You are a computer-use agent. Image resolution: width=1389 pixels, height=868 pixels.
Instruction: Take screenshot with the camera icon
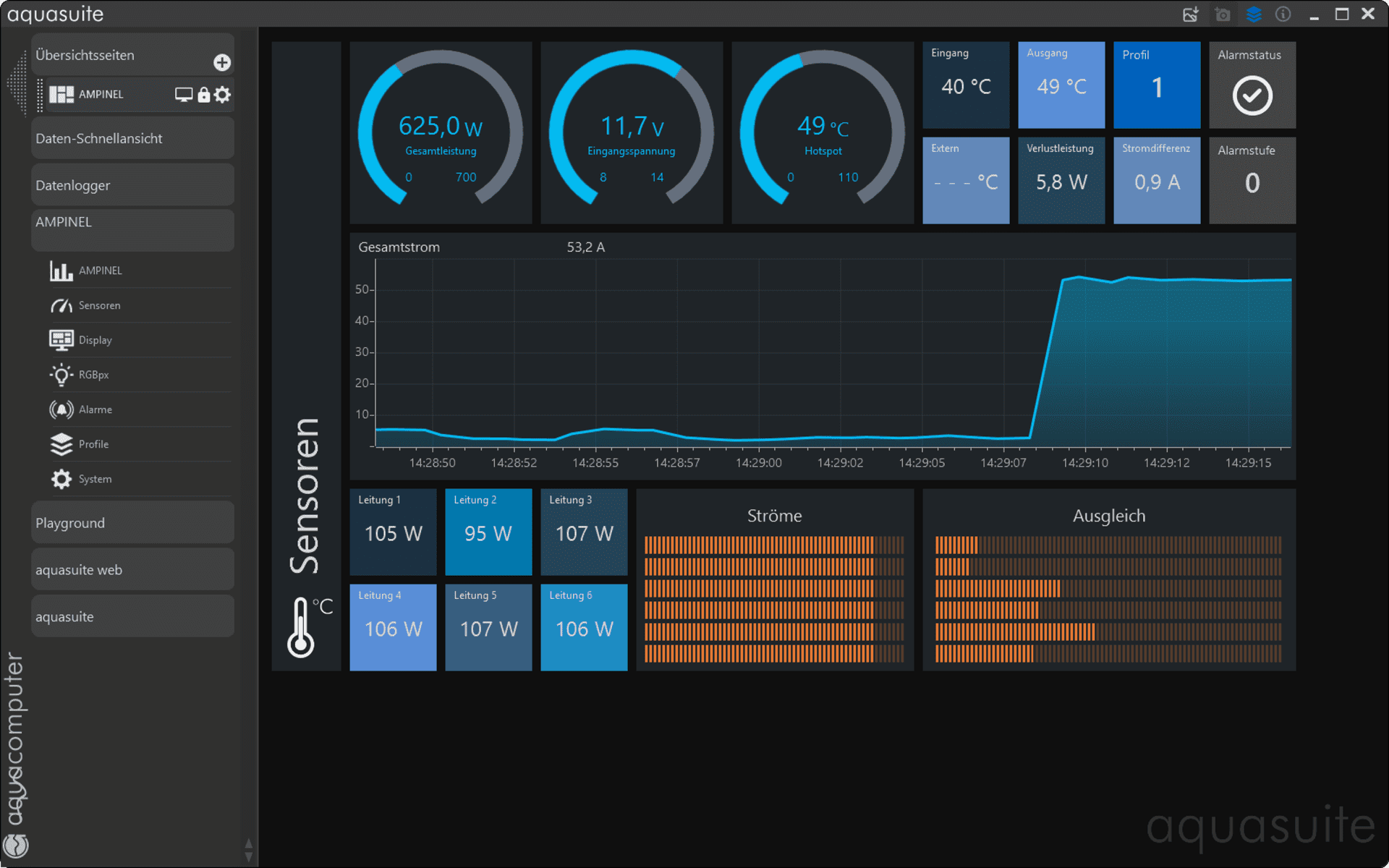pos(1223,14)
